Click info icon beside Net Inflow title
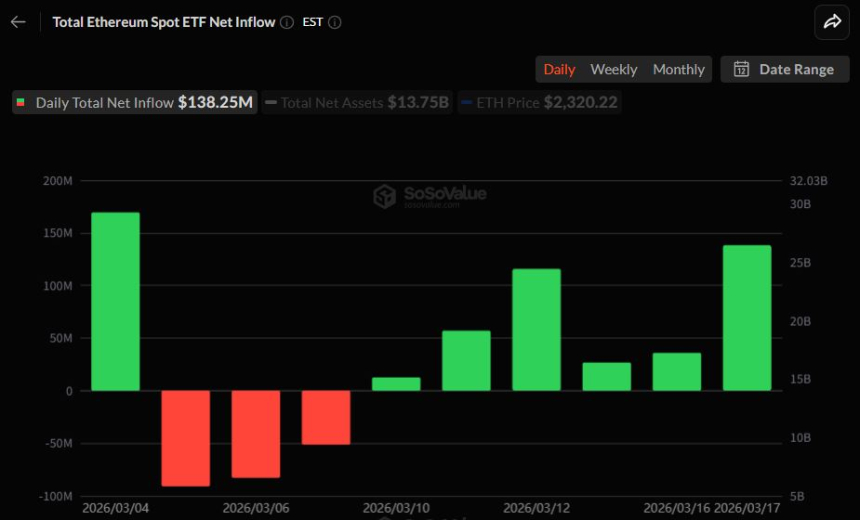Screen dimensions: 860x520 [x=287, y=22]
